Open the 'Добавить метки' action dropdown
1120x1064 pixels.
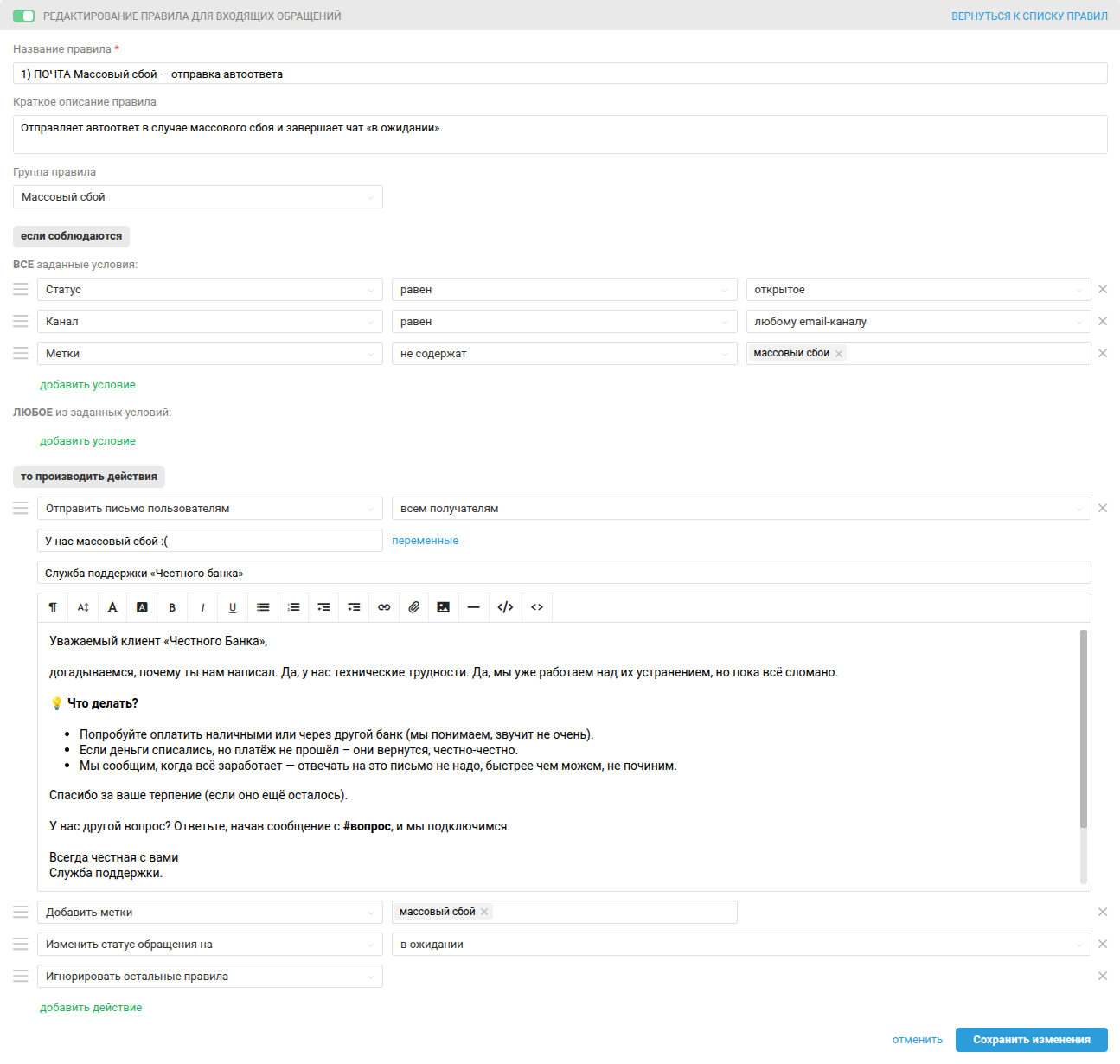click(x=210, y=913)
